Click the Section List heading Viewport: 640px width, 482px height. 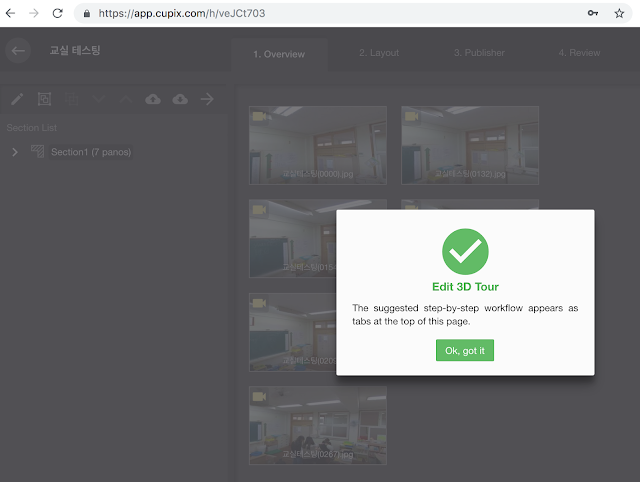(x=32, y=128)
